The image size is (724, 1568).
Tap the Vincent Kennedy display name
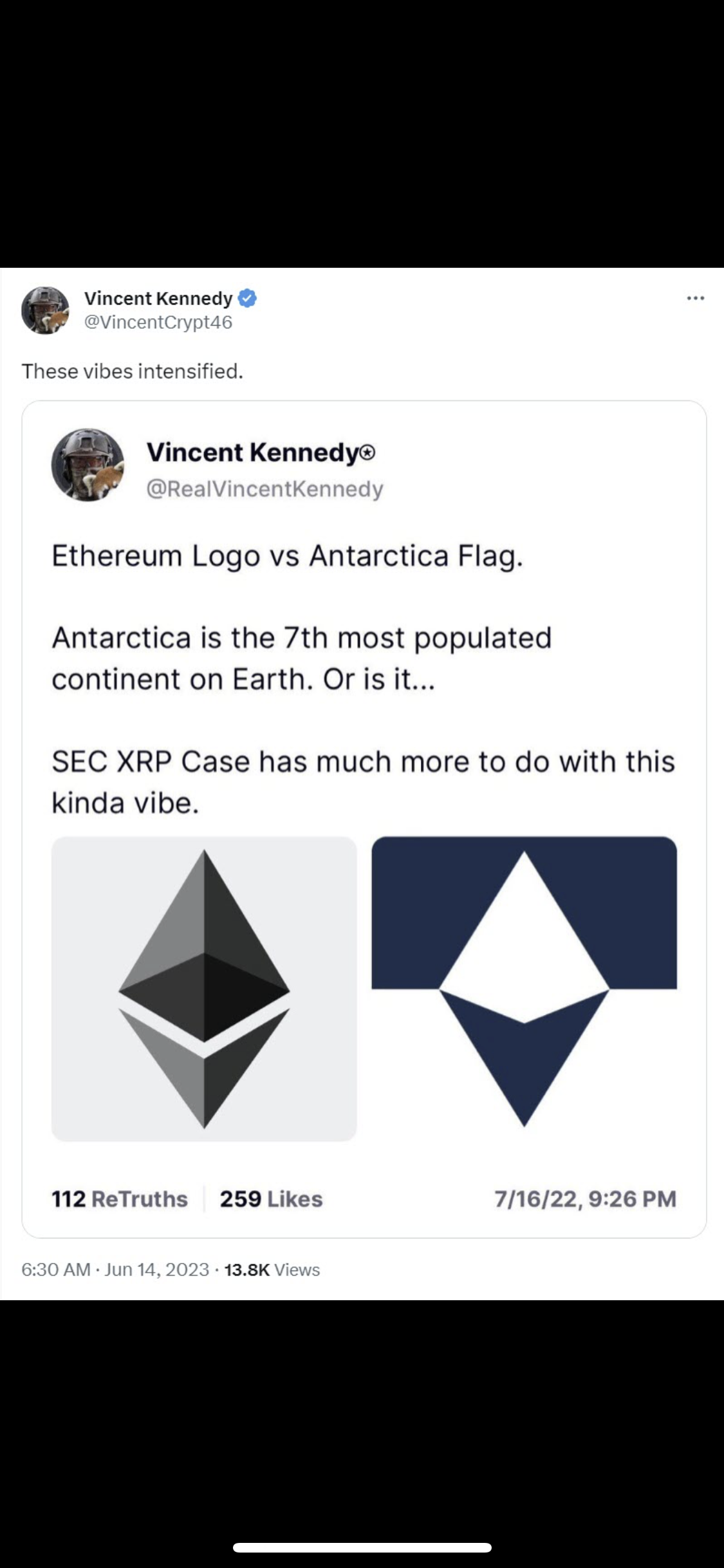(x=158, y=298)
